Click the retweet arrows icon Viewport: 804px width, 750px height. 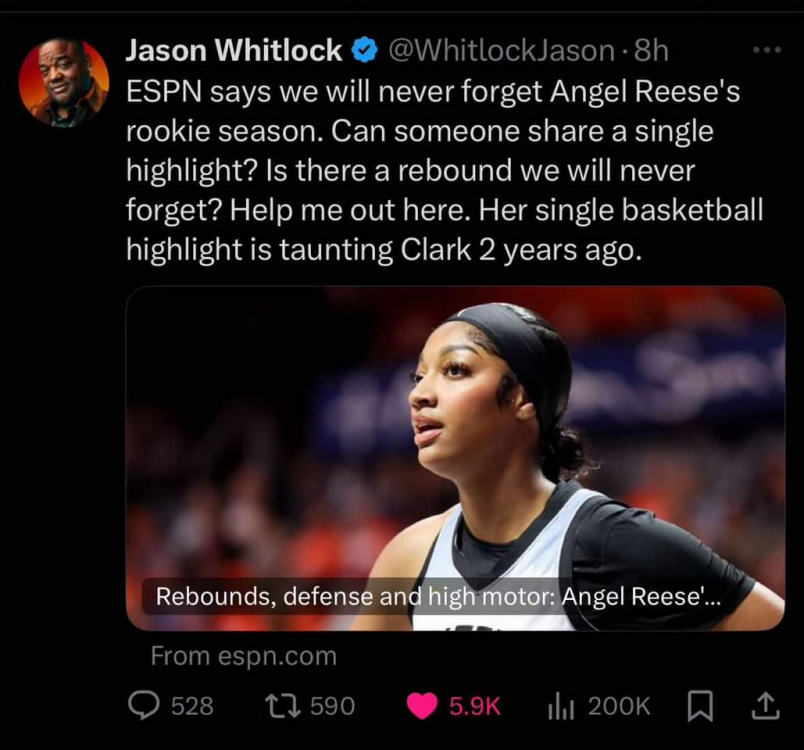click(283, 705)
